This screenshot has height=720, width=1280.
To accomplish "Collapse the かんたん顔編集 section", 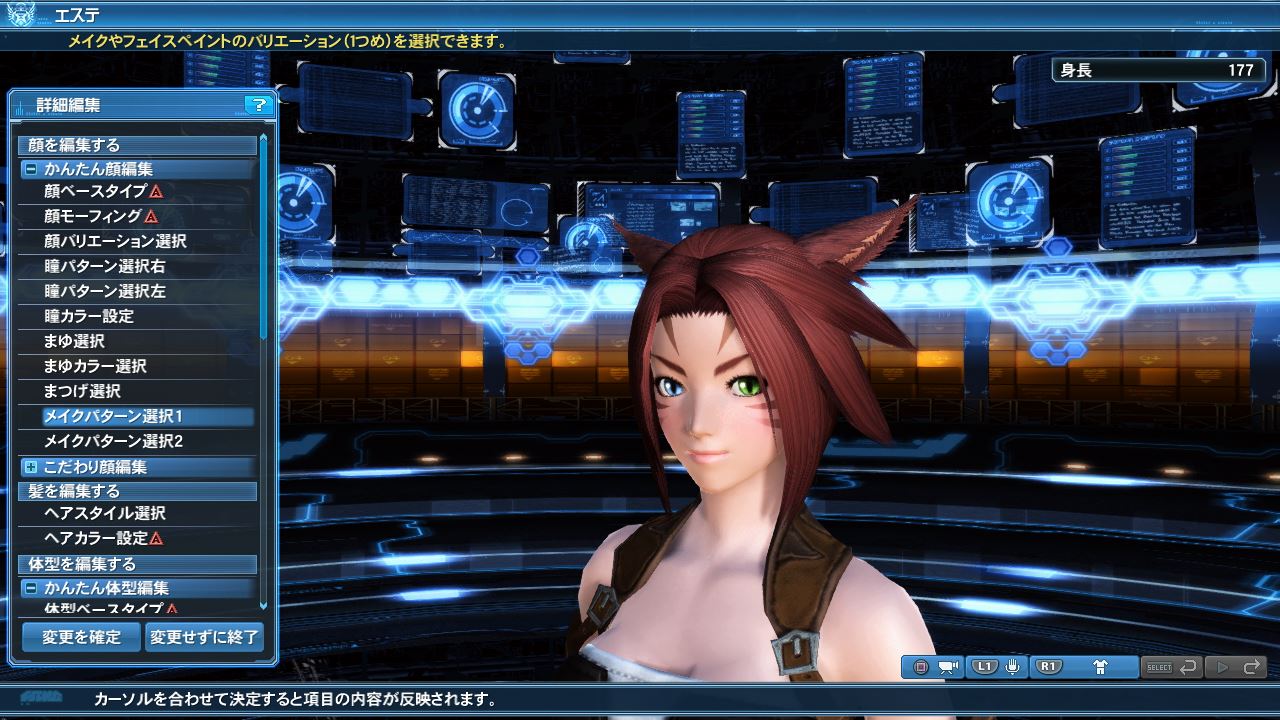I will pos(31,170).
